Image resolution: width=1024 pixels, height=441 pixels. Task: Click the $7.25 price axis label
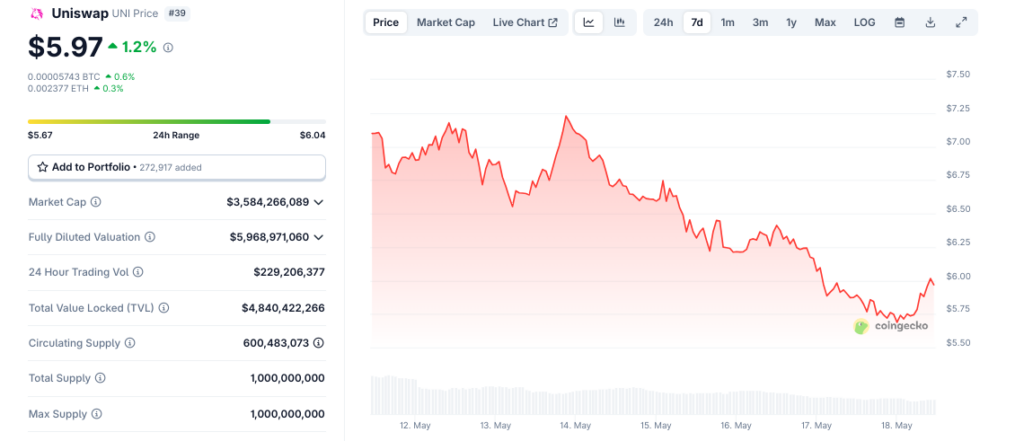(958, 108)
